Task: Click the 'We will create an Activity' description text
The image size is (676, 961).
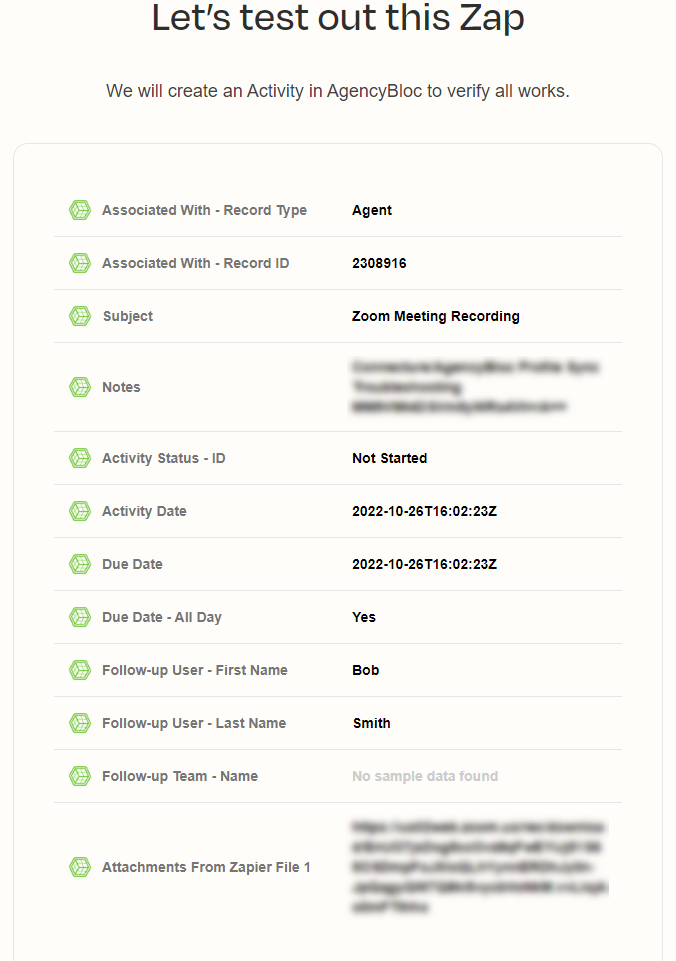Action: (338, 91)
